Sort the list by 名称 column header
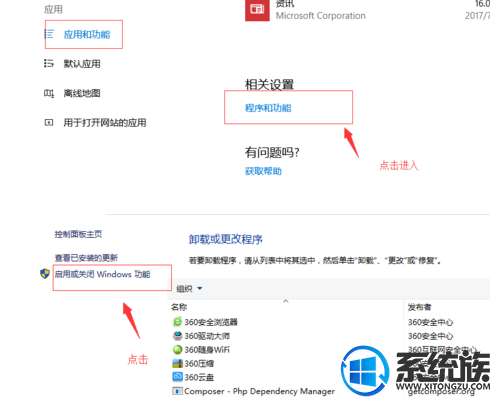The width and height of the screenshot is (490, 399). pyautogui.click(x=179, y=307)
